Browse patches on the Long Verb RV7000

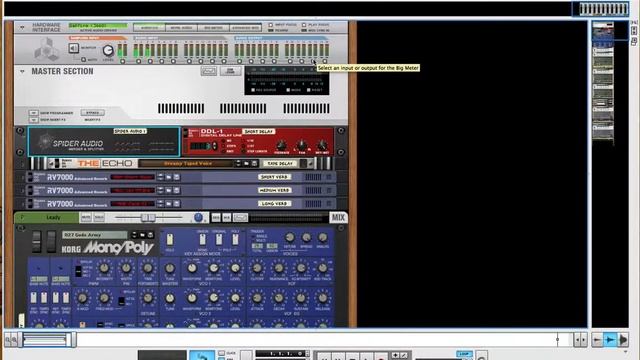pos(168,204)
